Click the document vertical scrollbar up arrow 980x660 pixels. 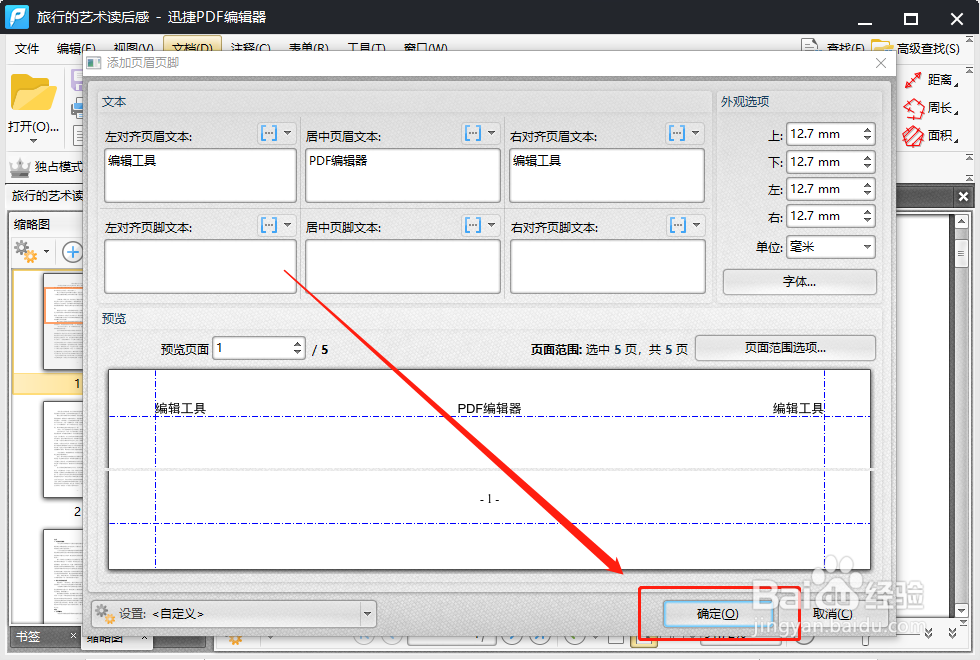961,222
